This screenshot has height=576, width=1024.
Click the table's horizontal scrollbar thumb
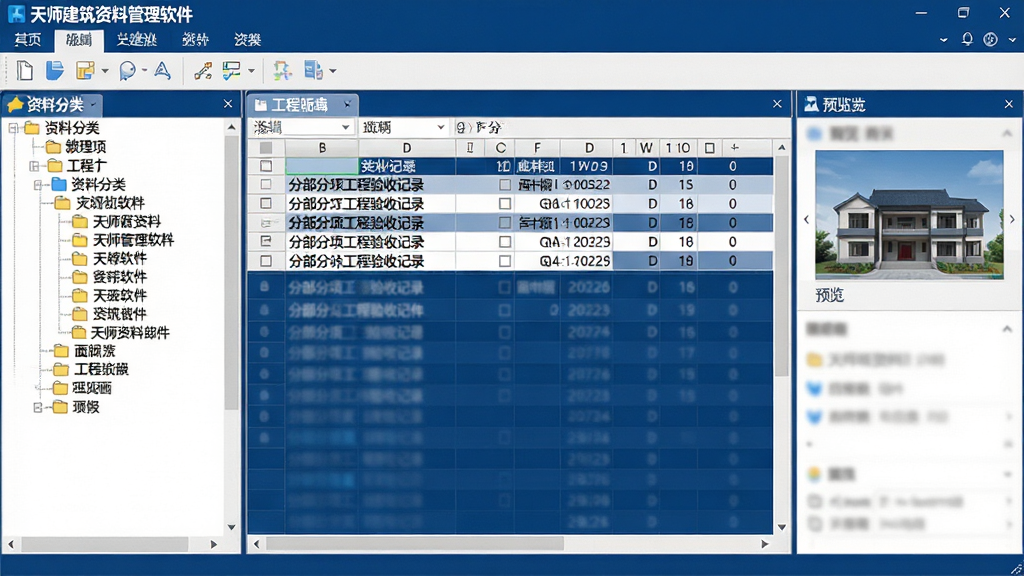415,543
